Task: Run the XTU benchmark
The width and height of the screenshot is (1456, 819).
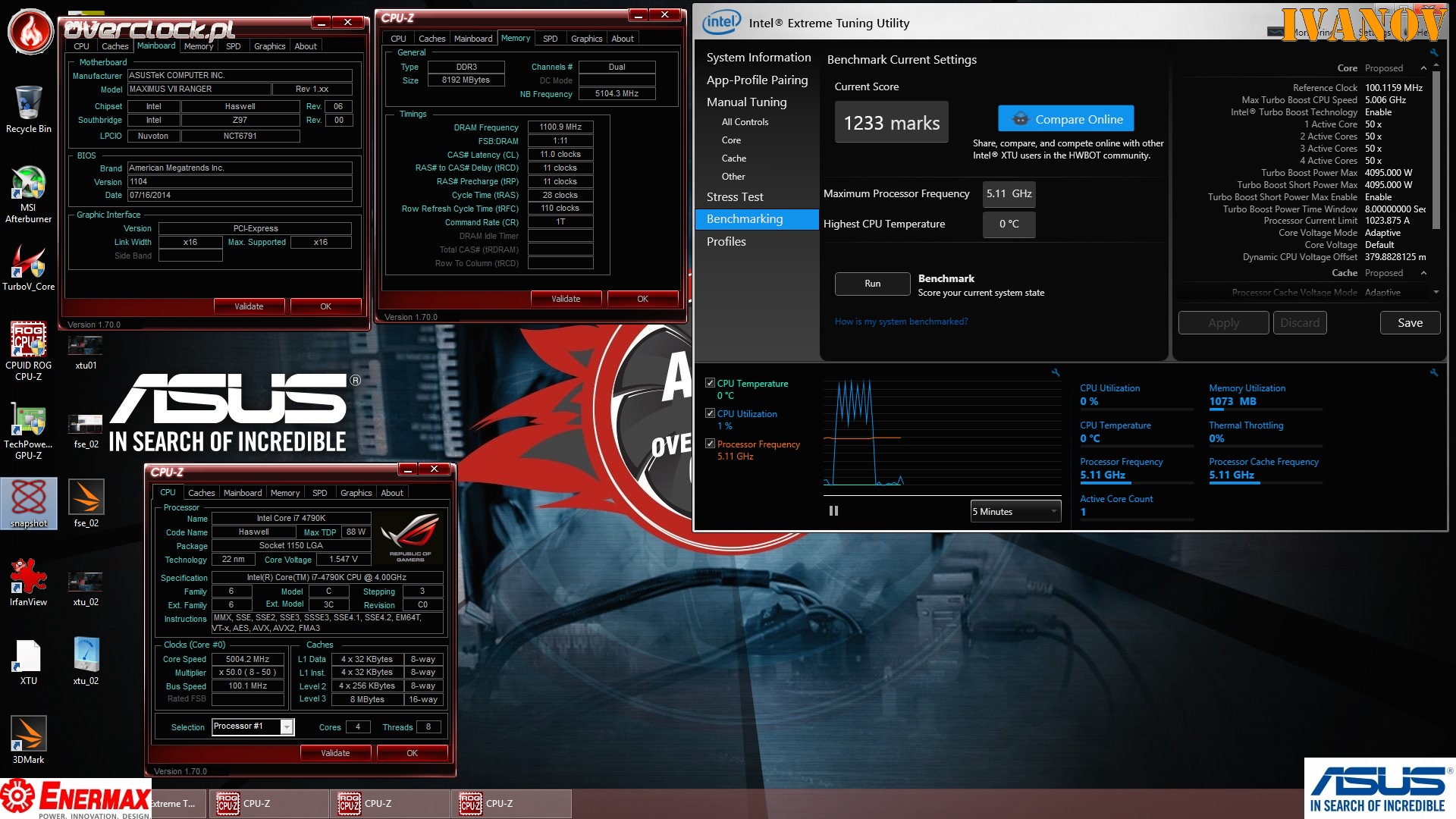Action: point(873,284)
